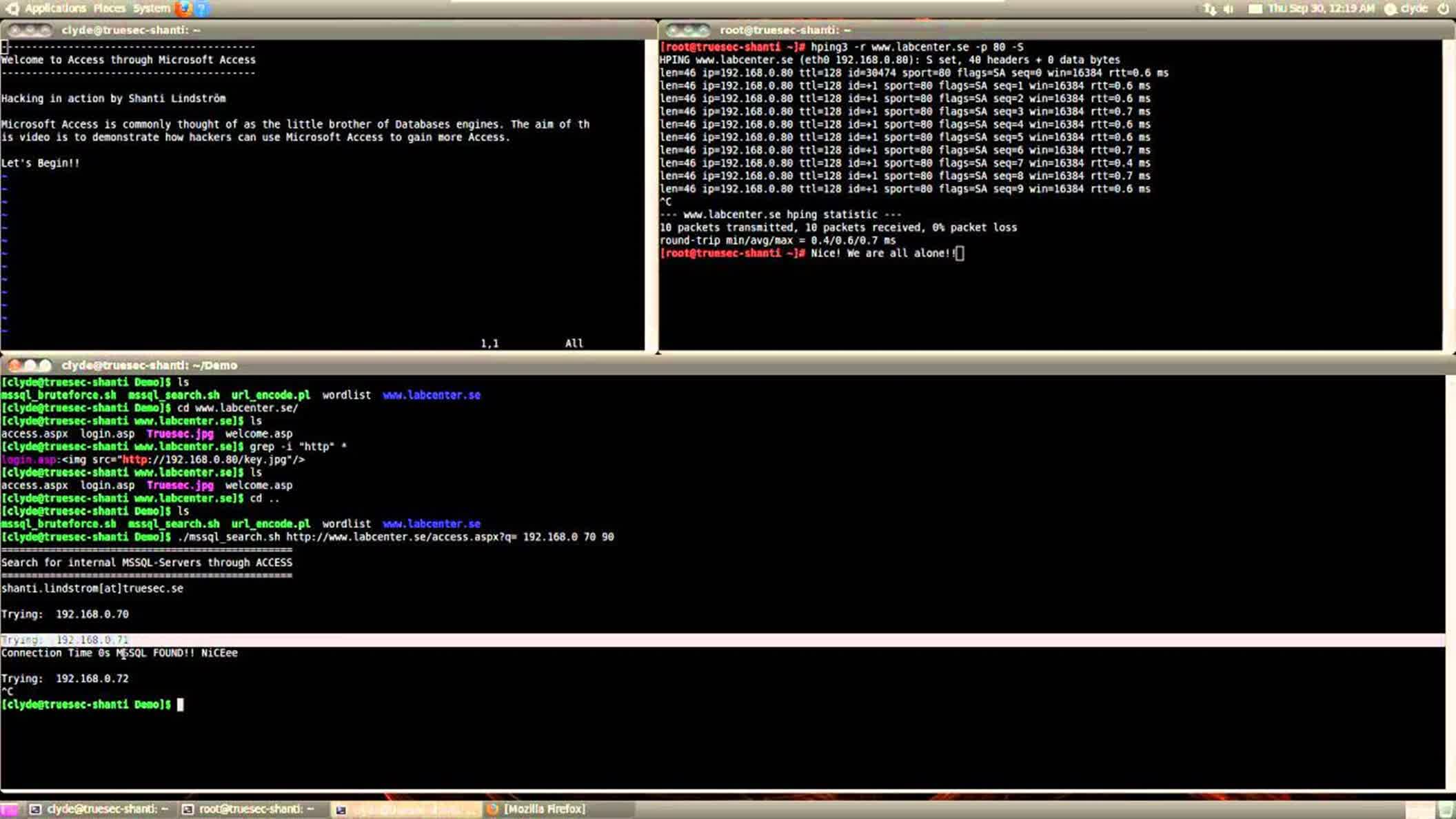
Task: Open the clyde user menu in the top panel
Action: coord(1407,8)
